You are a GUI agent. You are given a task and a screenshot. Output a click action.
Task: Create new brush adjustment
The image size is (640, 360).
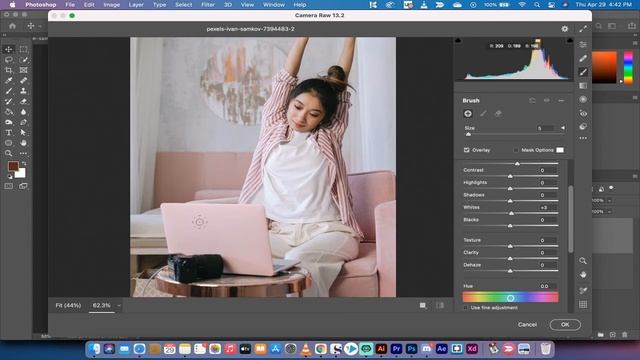click(x=468, y=114)
